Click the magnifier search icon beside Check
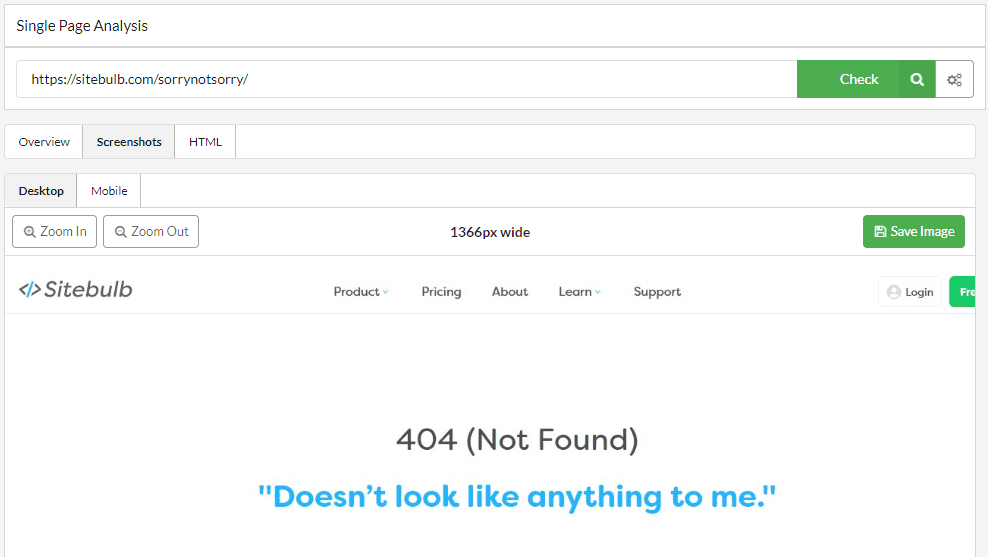 tap(917, 79)
